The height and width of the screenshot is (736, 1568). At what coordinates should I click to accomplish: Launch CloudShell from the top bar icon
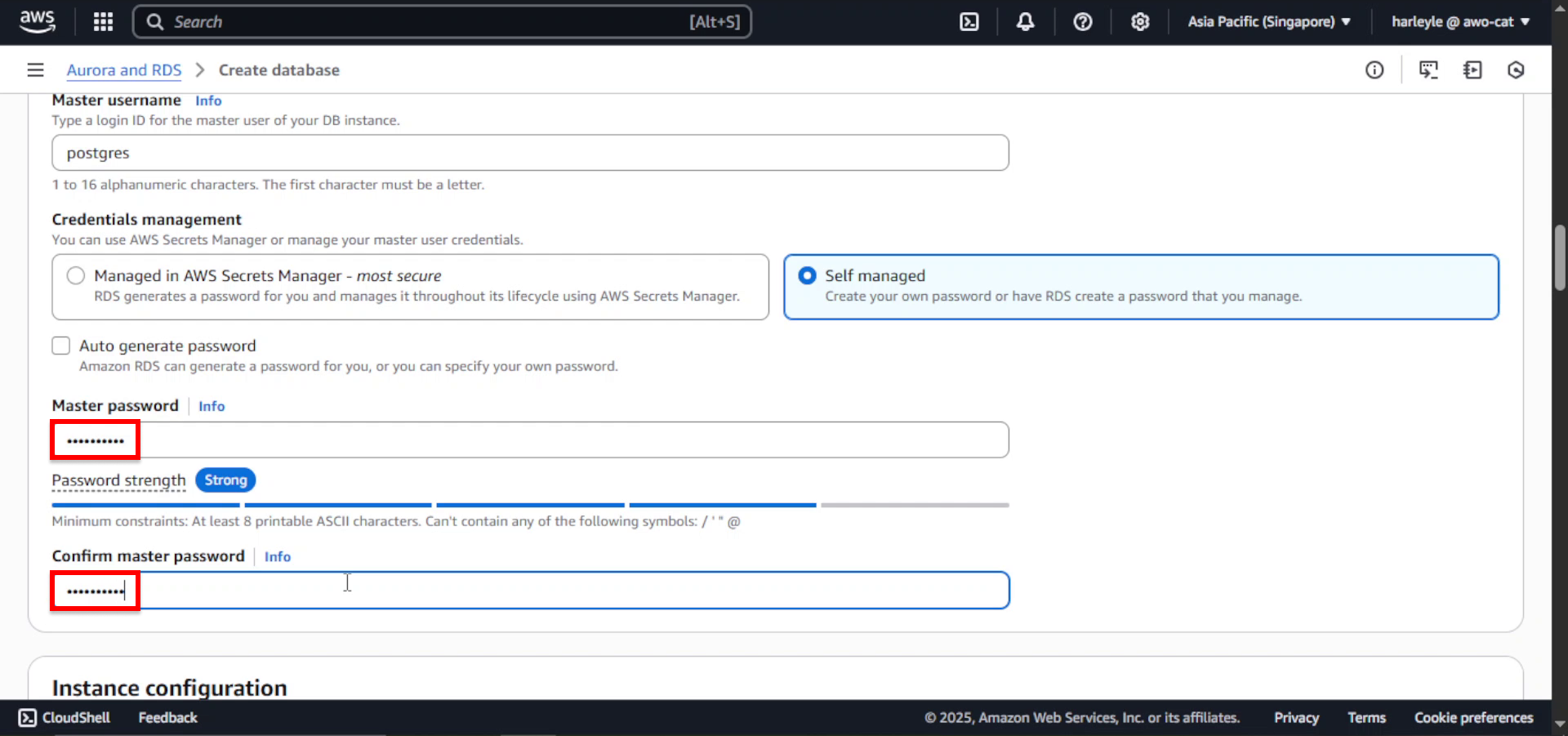(x=969, y=22)
